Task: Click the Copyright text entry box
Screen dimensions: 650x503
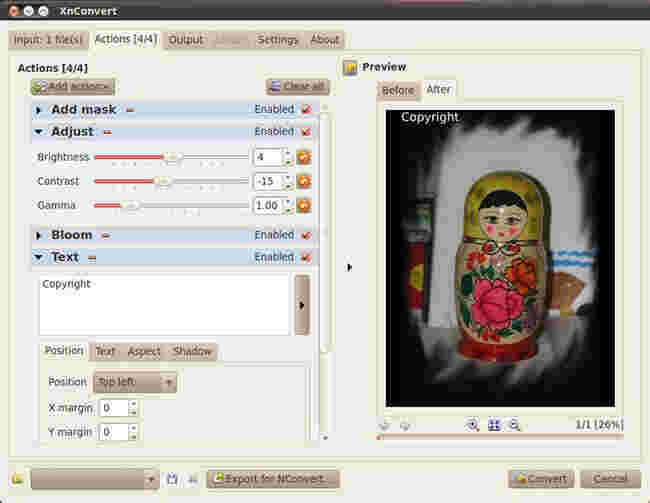Action: pos(164,305)
